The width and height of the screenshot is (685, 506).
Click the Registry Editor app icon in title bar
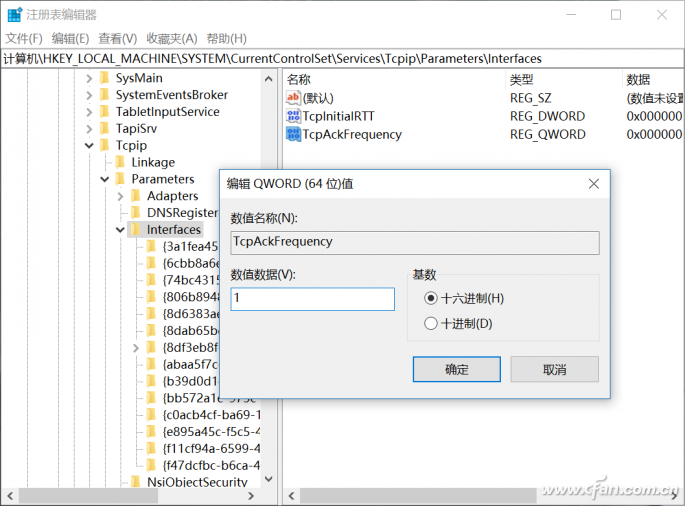coord(14,14)
